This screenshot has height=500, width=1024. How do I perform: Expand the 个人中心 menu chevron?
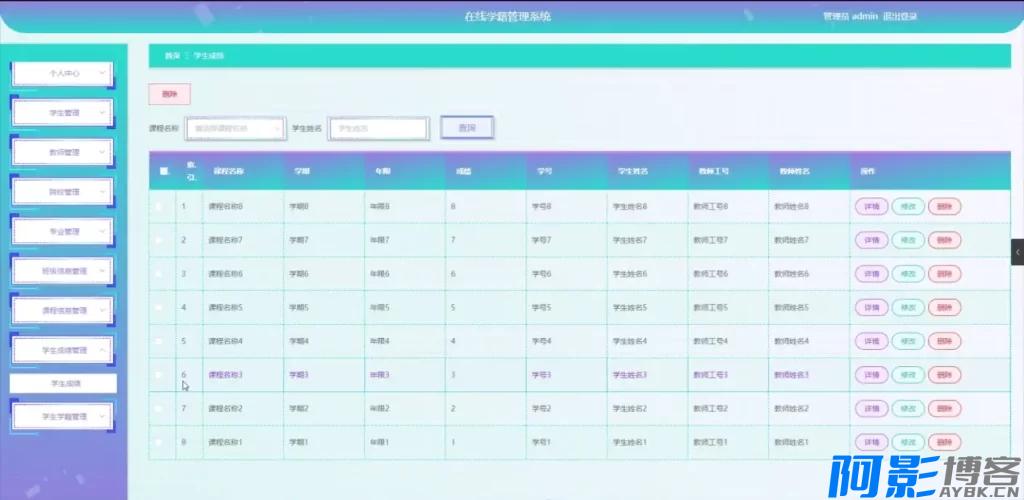click(x=102, y=73)
